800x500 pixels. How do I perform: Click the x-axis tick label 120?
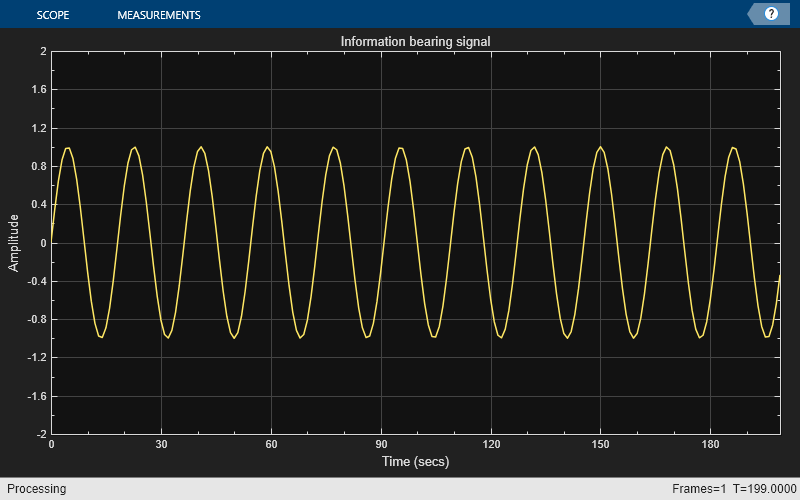pos(491,444)
